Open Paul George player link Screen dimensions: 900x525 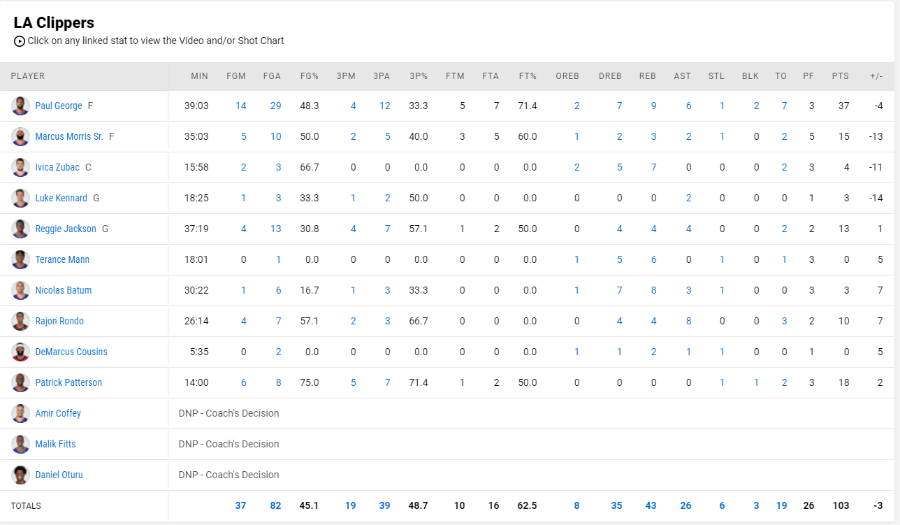(59, 106)
